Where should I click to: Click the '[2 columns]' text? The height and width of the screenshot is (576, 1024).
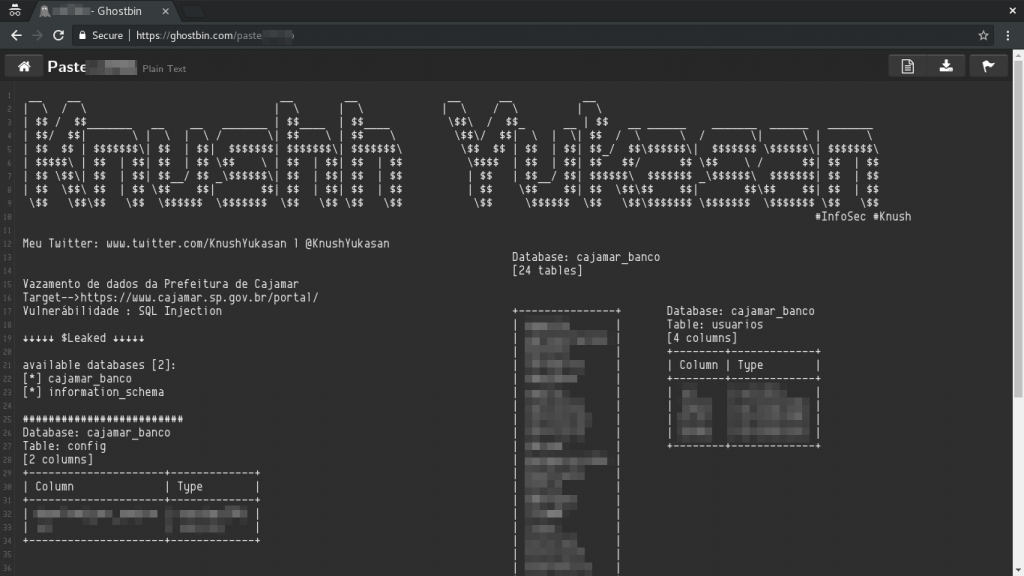(58, 460)
